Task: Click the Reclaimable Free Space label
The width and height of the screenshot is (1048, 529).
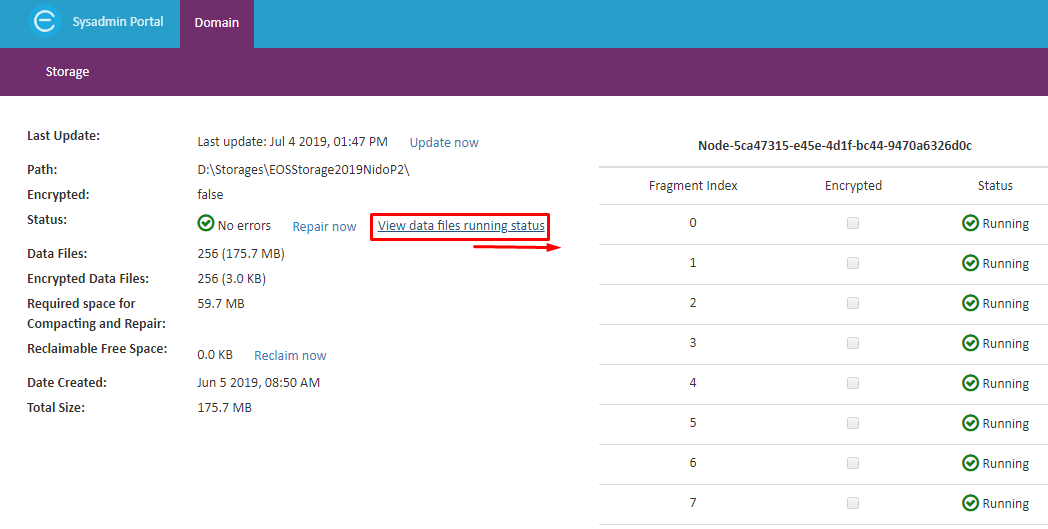Action: pos(98,349)
